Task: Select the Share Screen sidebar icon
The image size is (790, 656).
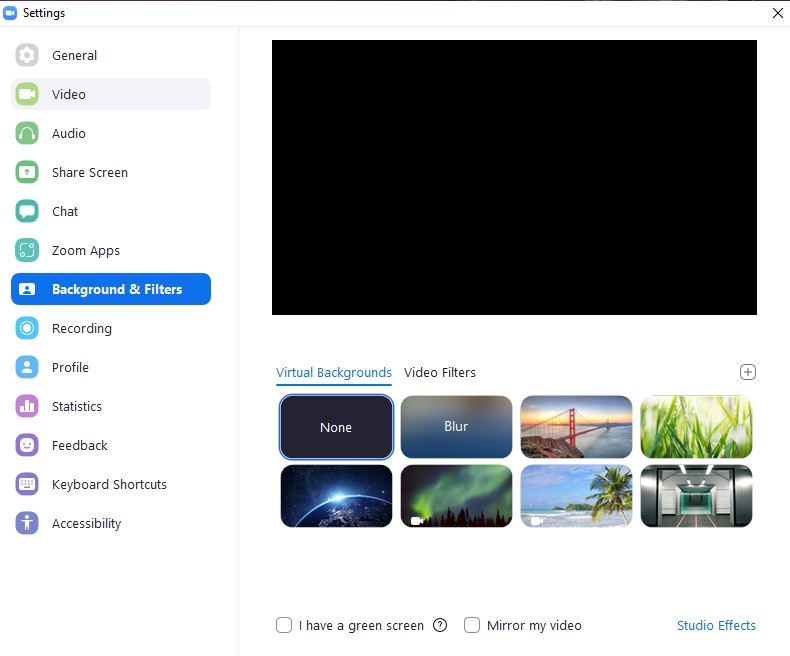Action: click(27, 173)
